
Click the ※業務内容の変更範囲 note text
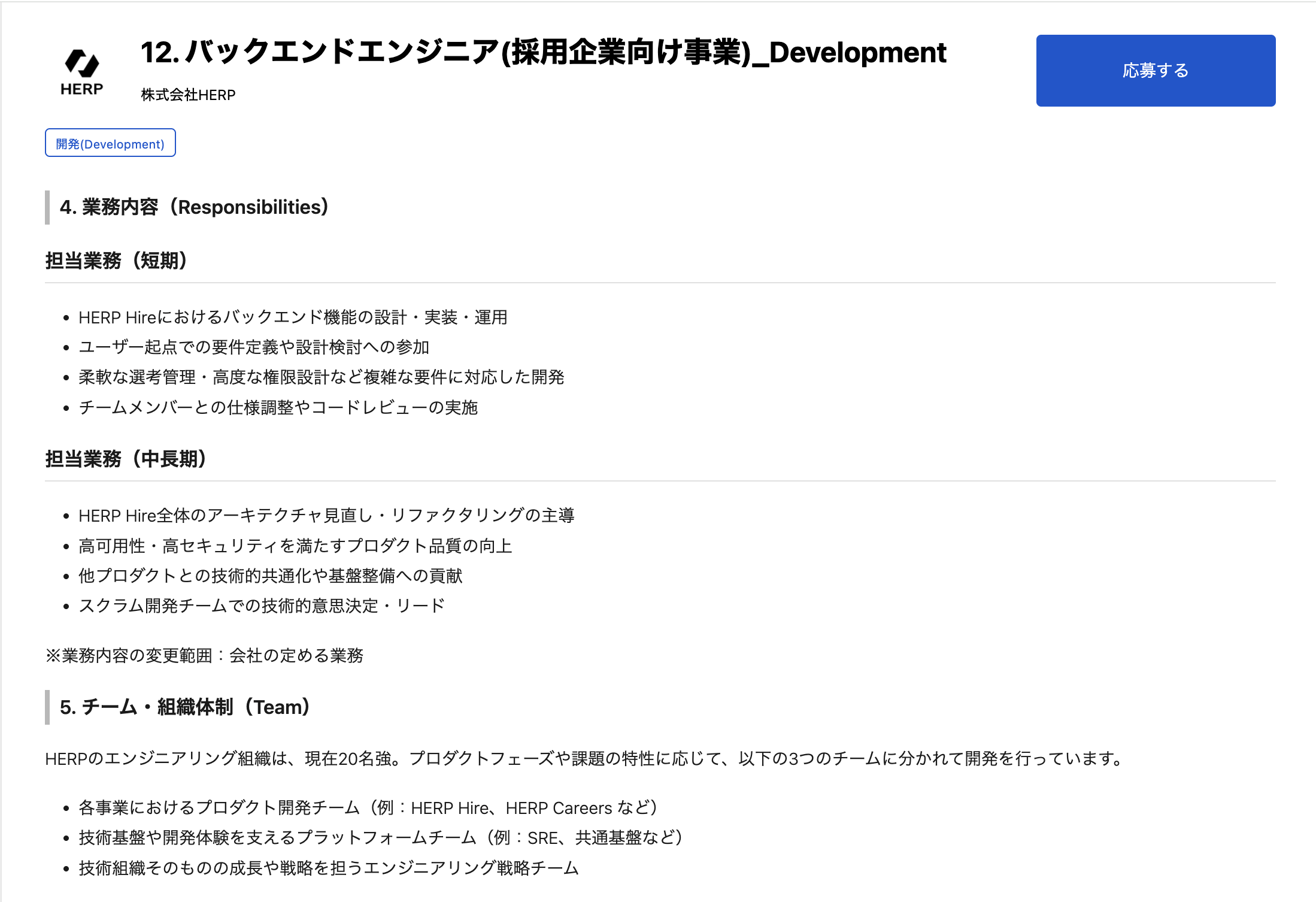click(204, 656)
